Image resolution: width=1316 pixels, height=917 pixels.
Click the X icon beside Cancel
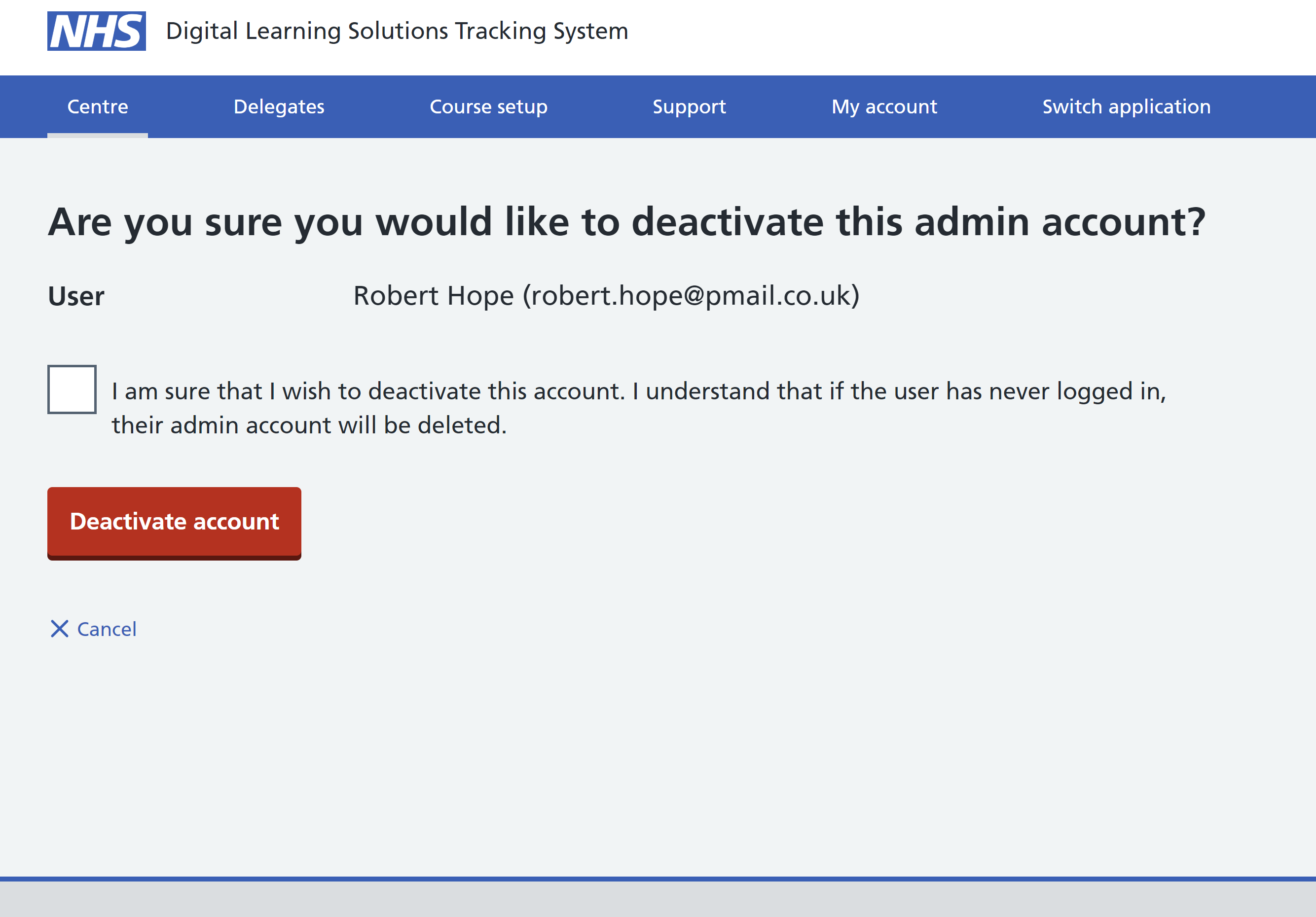coord(60,628)
